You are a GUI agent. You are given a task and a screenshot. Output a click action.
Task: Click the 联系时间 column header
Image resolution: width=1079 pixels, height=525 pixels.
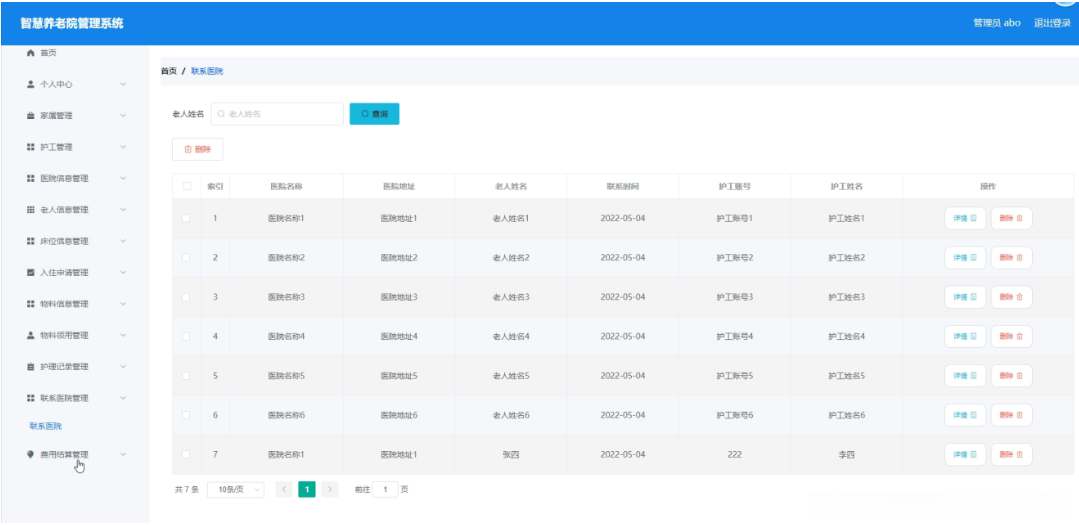click(x=623, y=186)
